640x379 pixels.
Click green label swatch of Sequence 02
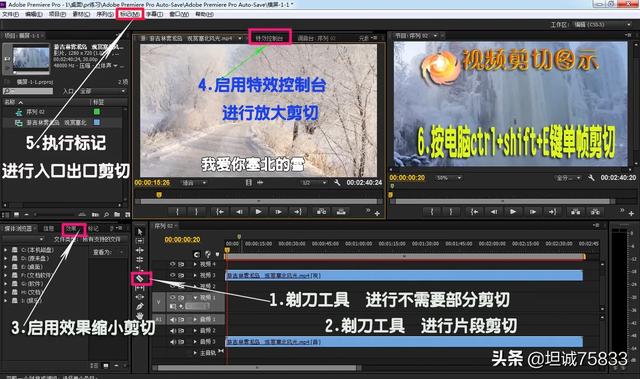[97, 112]
